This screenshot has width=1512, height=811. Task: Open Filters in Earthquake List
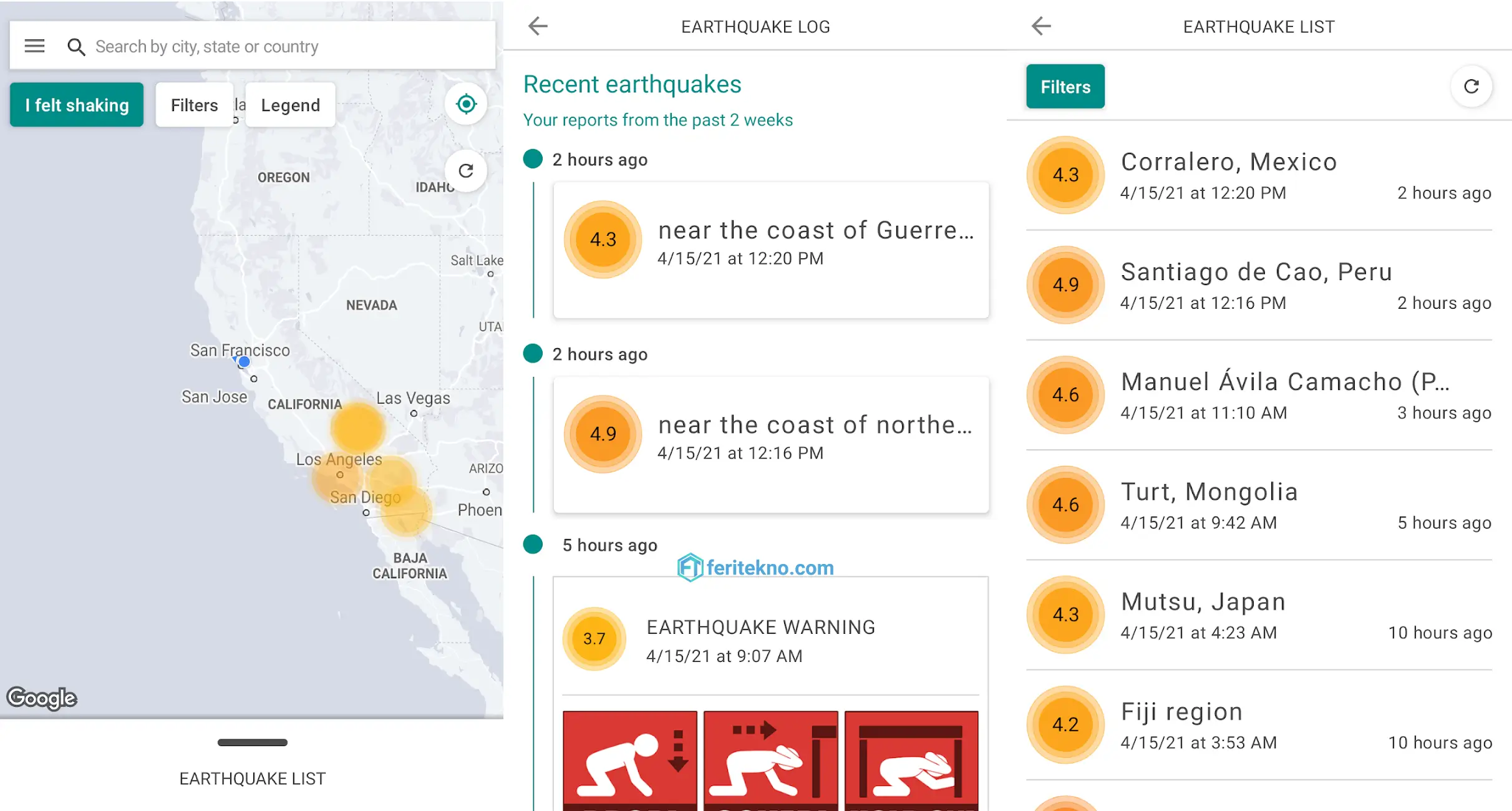click(1065, 87)
